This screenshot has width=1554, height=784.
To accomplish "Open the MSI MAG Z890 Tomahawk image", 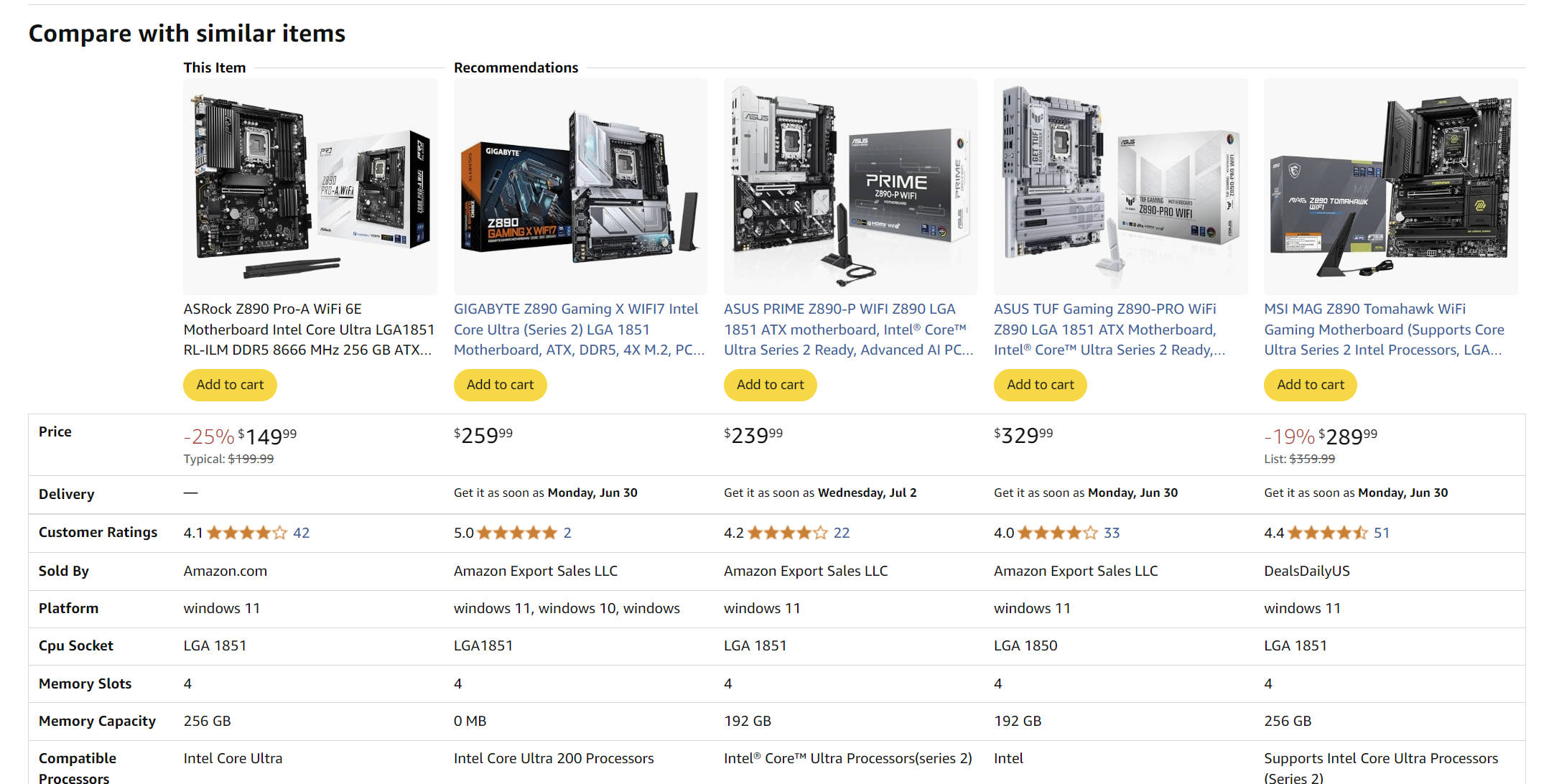I will (x=1390, y=187).
